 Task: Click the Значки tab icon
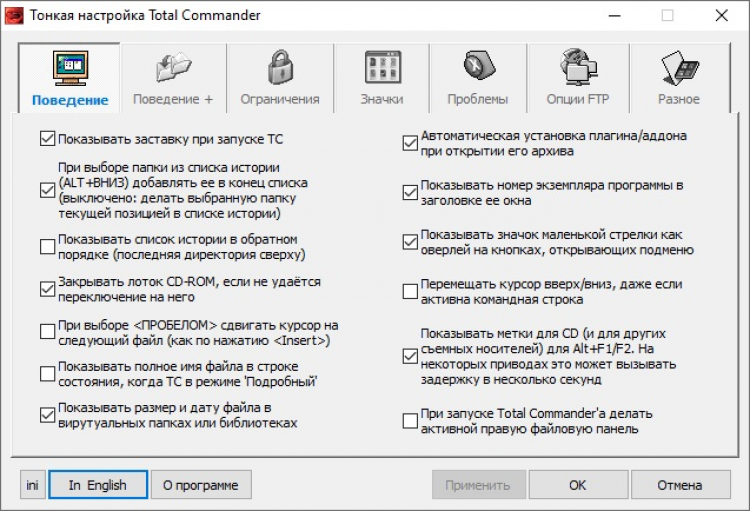(382, 68)
